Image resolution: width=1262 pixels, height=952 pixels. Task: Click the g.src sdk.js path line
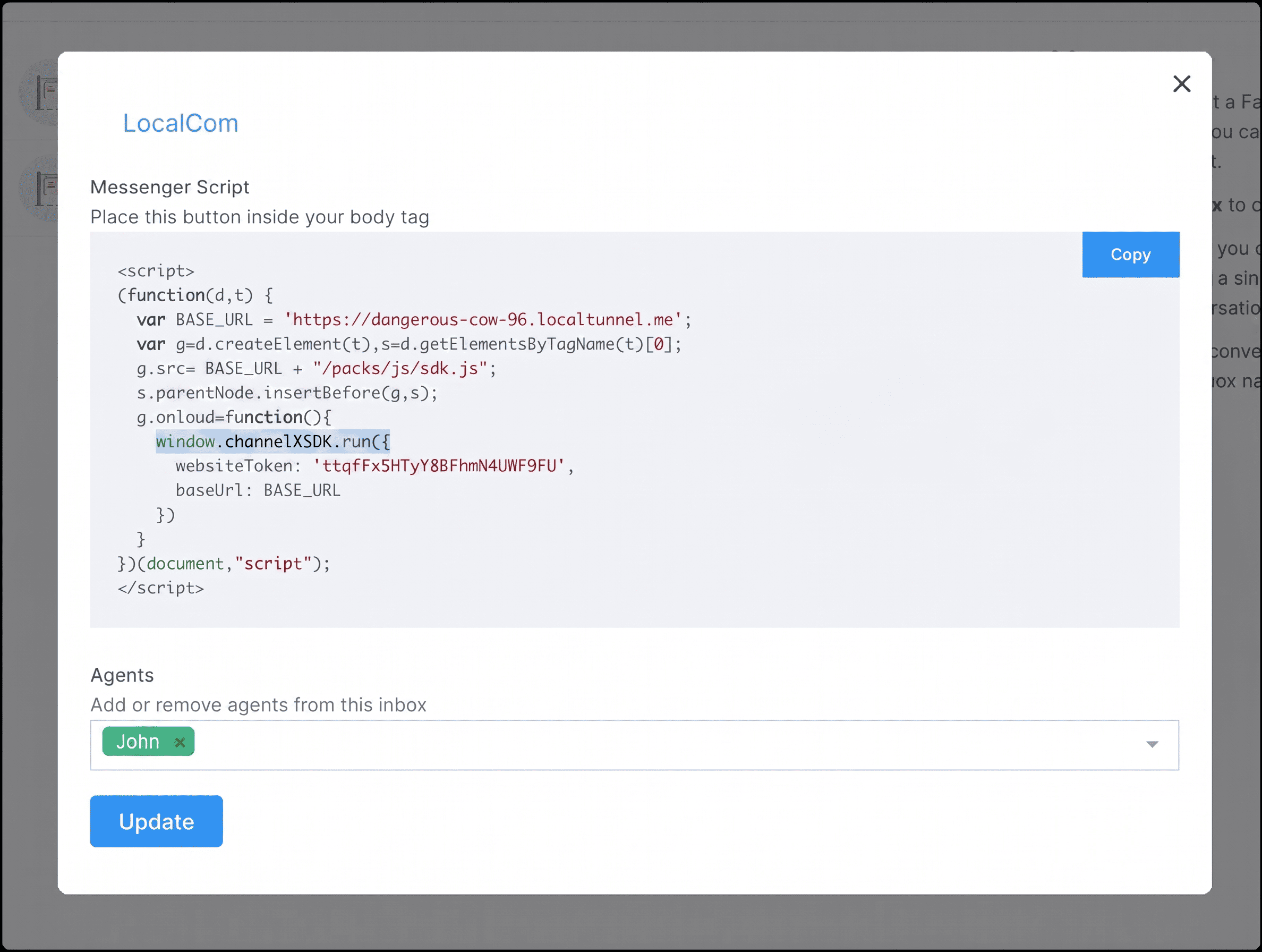(317, 369)
